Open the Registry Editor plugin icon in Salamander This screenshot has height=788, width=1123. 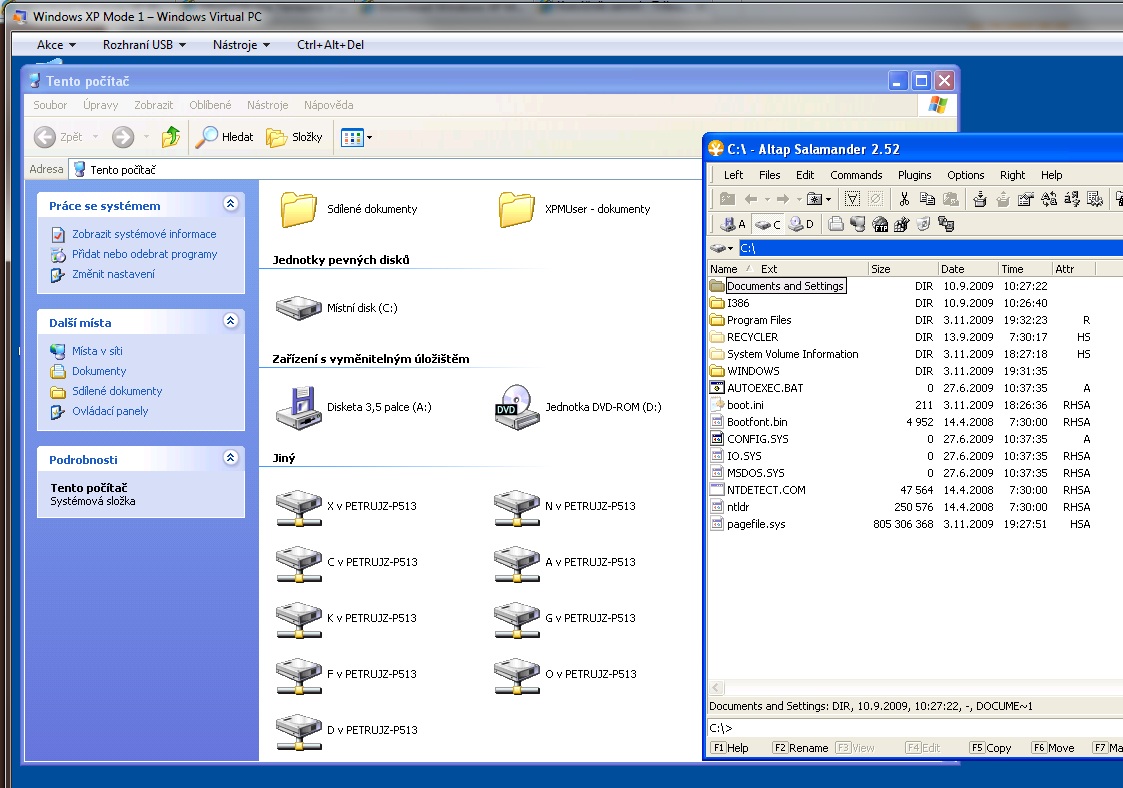(x=902, y=225)
